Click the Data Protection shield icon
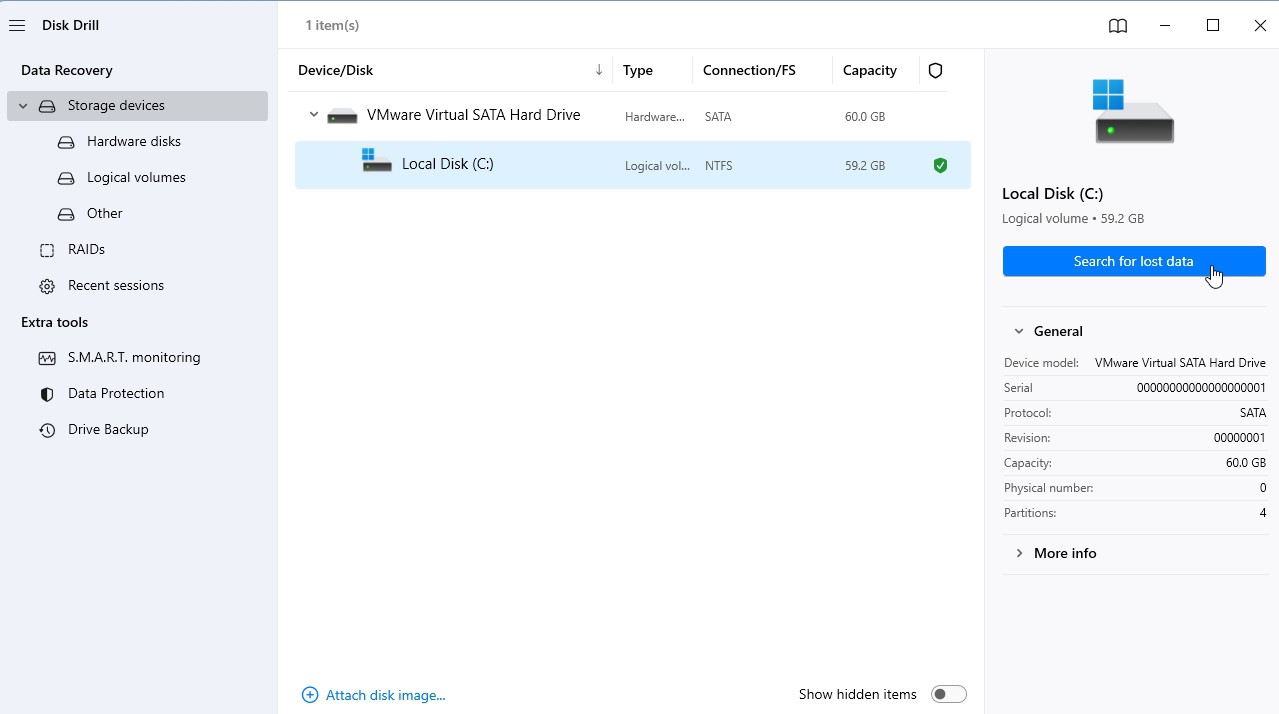The height and width of the screenshot is (714, 1279). point(47,394)
